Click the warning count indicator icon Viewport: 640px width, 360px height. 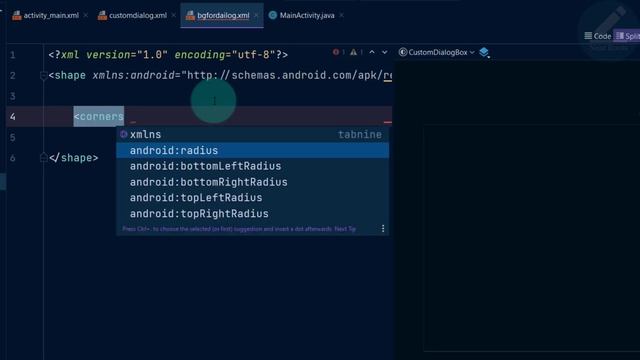tap(353, 52)
